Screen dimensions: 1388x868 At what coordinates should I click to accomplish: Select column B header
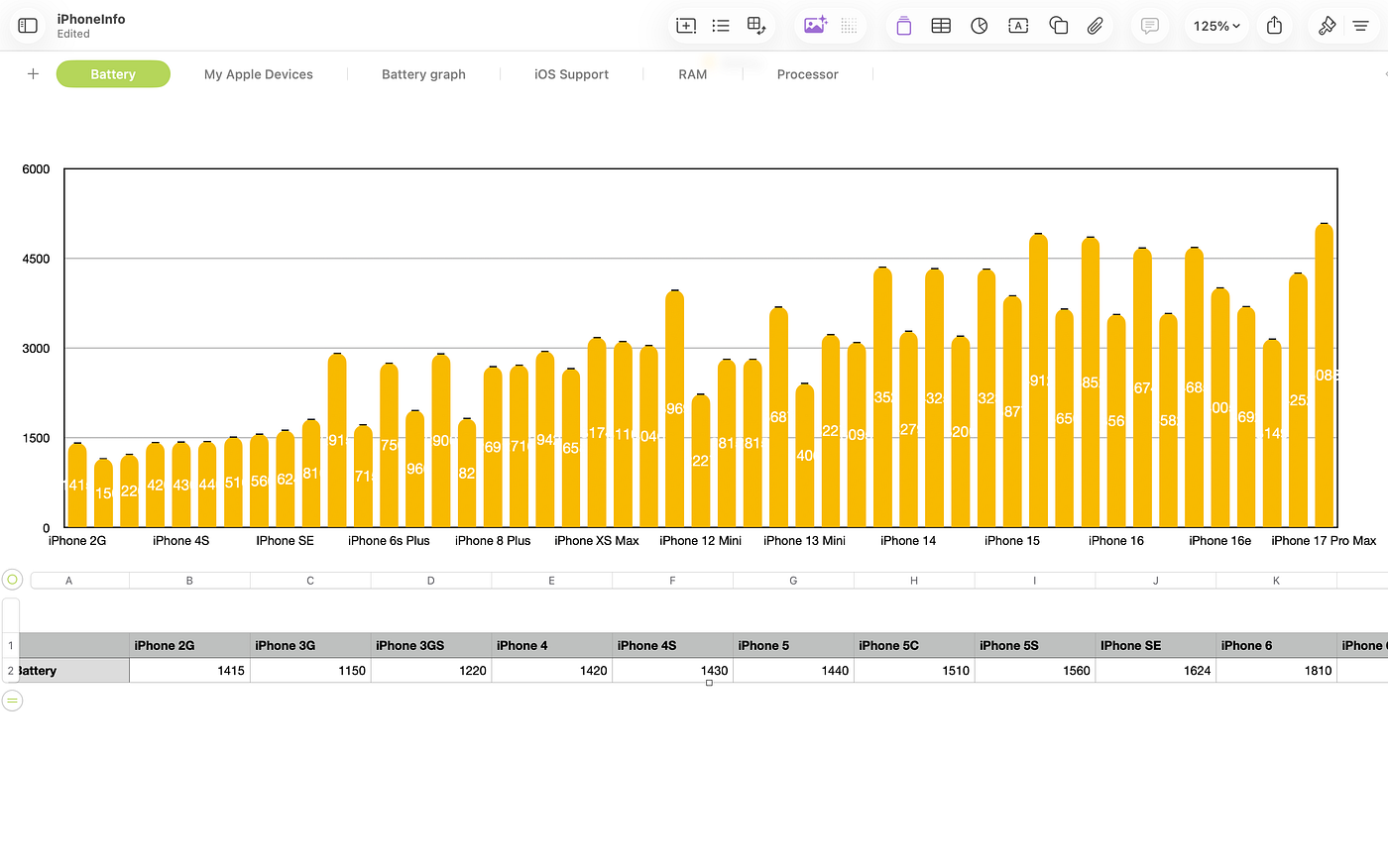189,581
